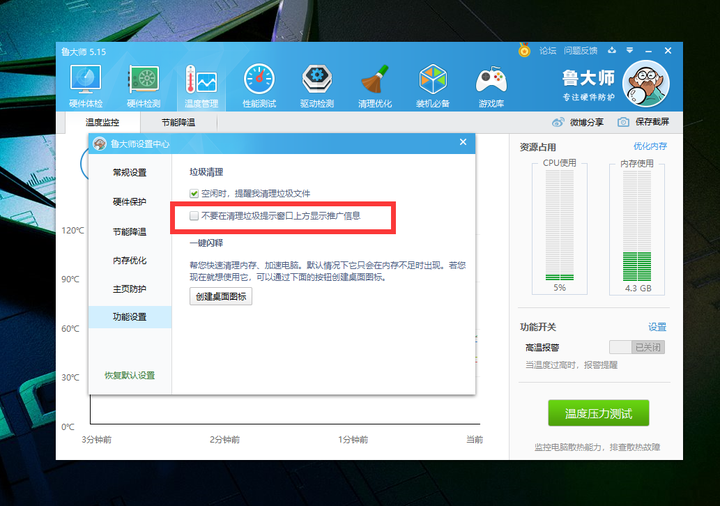Open the 驱动检测 driver detection icon
Screen dimensions: 720x506
(317, 86)
